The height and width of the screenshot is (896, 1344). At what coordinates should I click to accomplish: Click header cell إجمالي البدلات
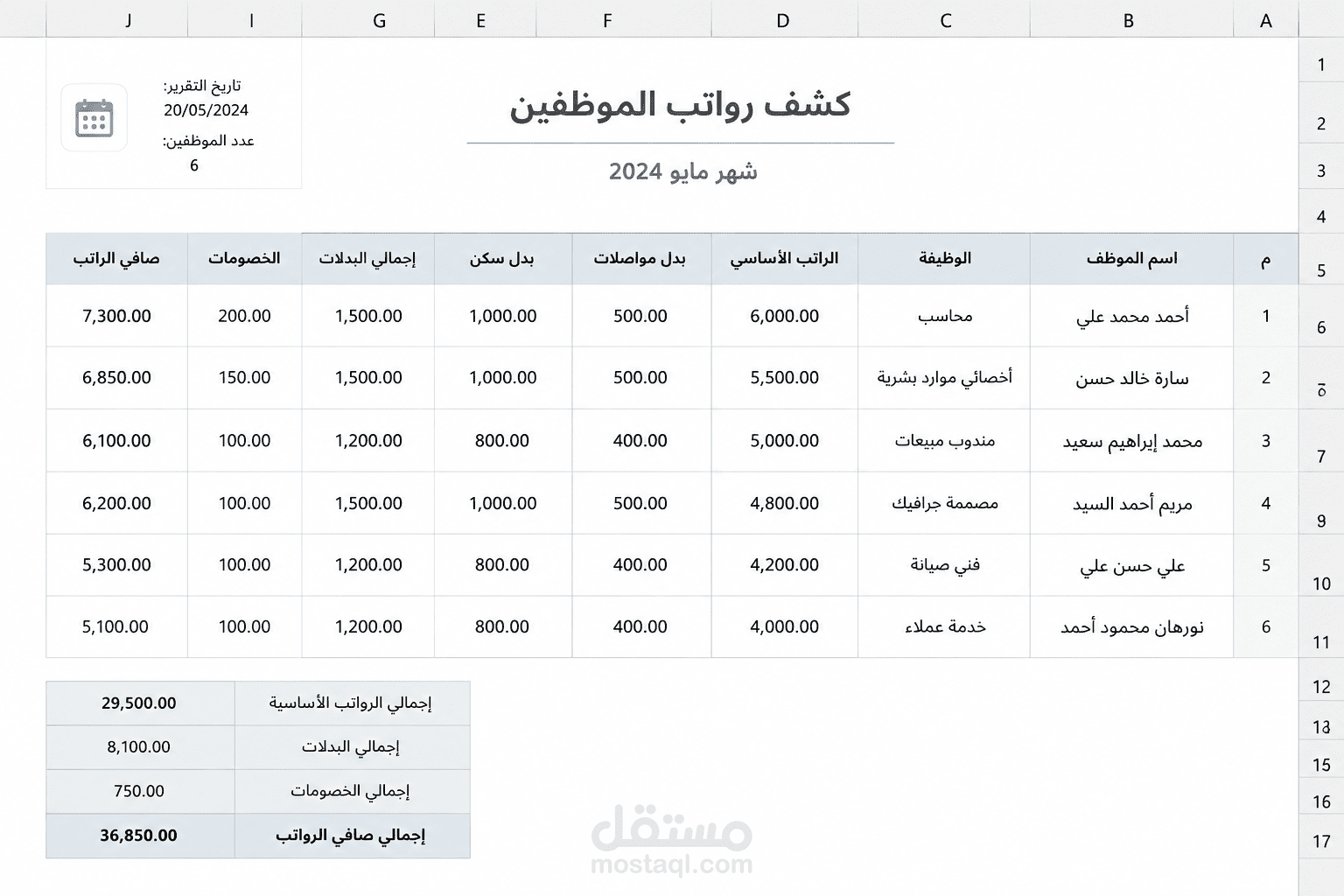tap(368, 258)
